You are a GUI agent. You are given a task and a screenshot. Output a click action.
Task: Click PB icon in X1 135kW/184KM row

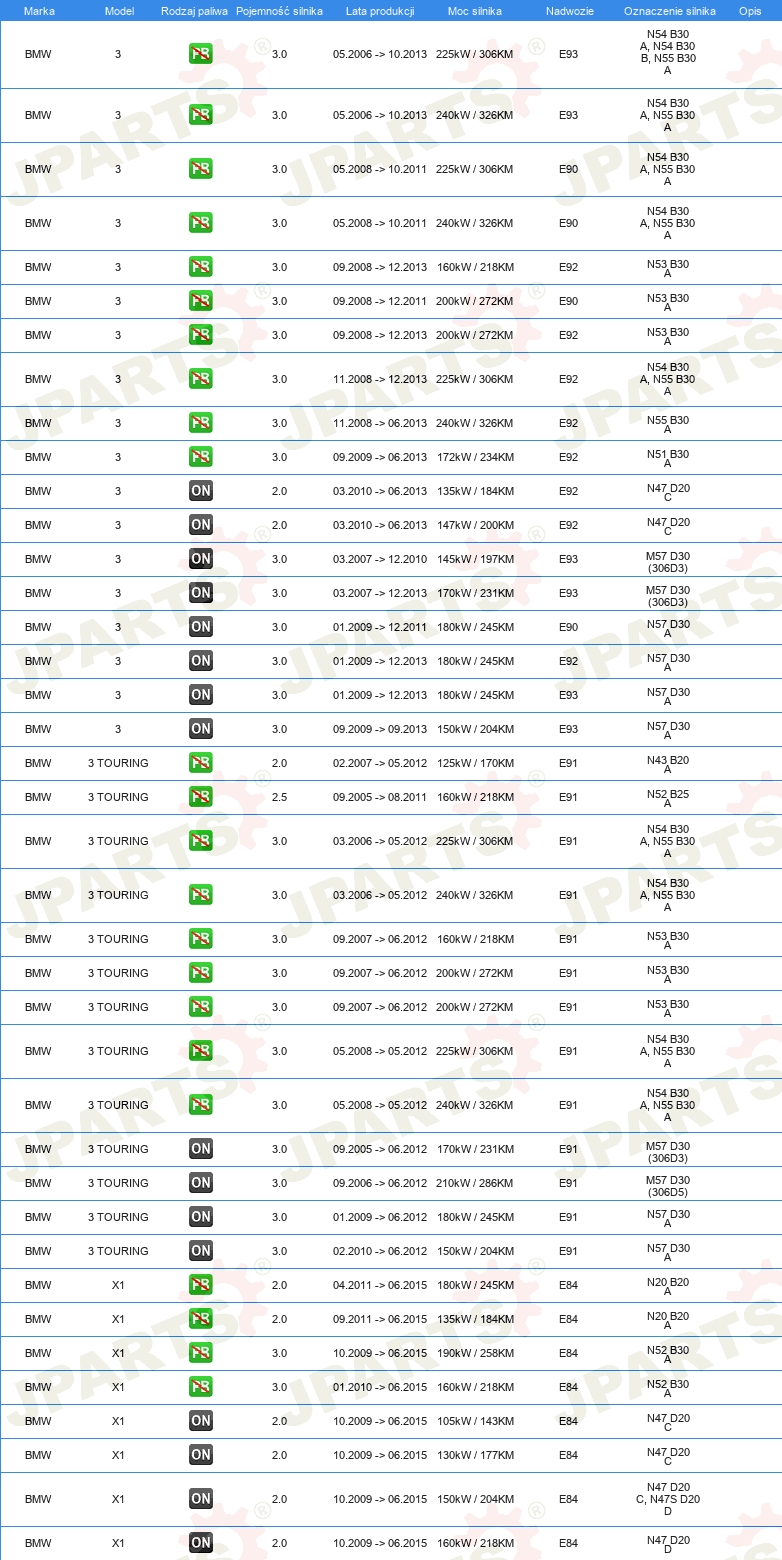pyautogui.click(x=200, y=1319)
